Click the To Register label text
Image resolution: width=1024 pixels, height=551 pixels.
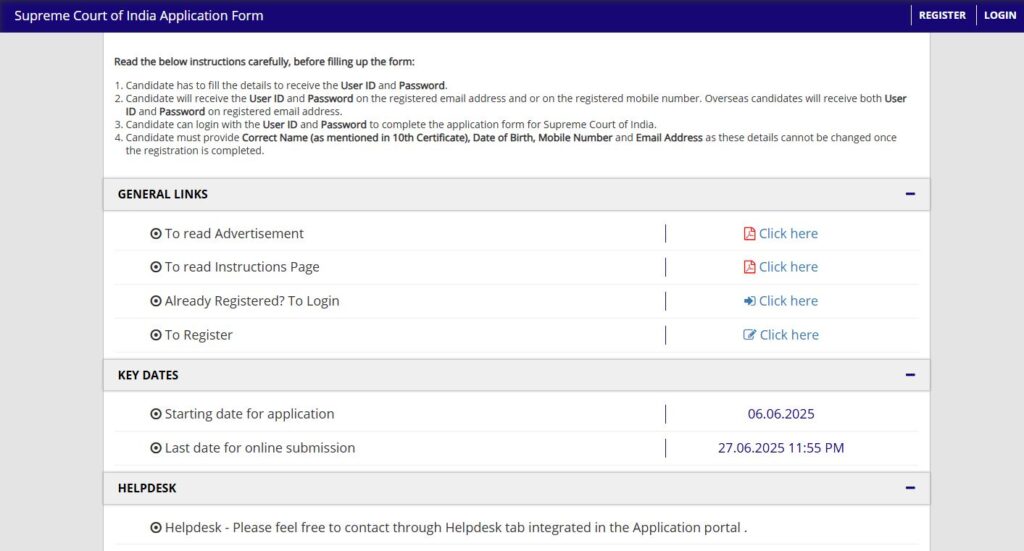(199, 335)
